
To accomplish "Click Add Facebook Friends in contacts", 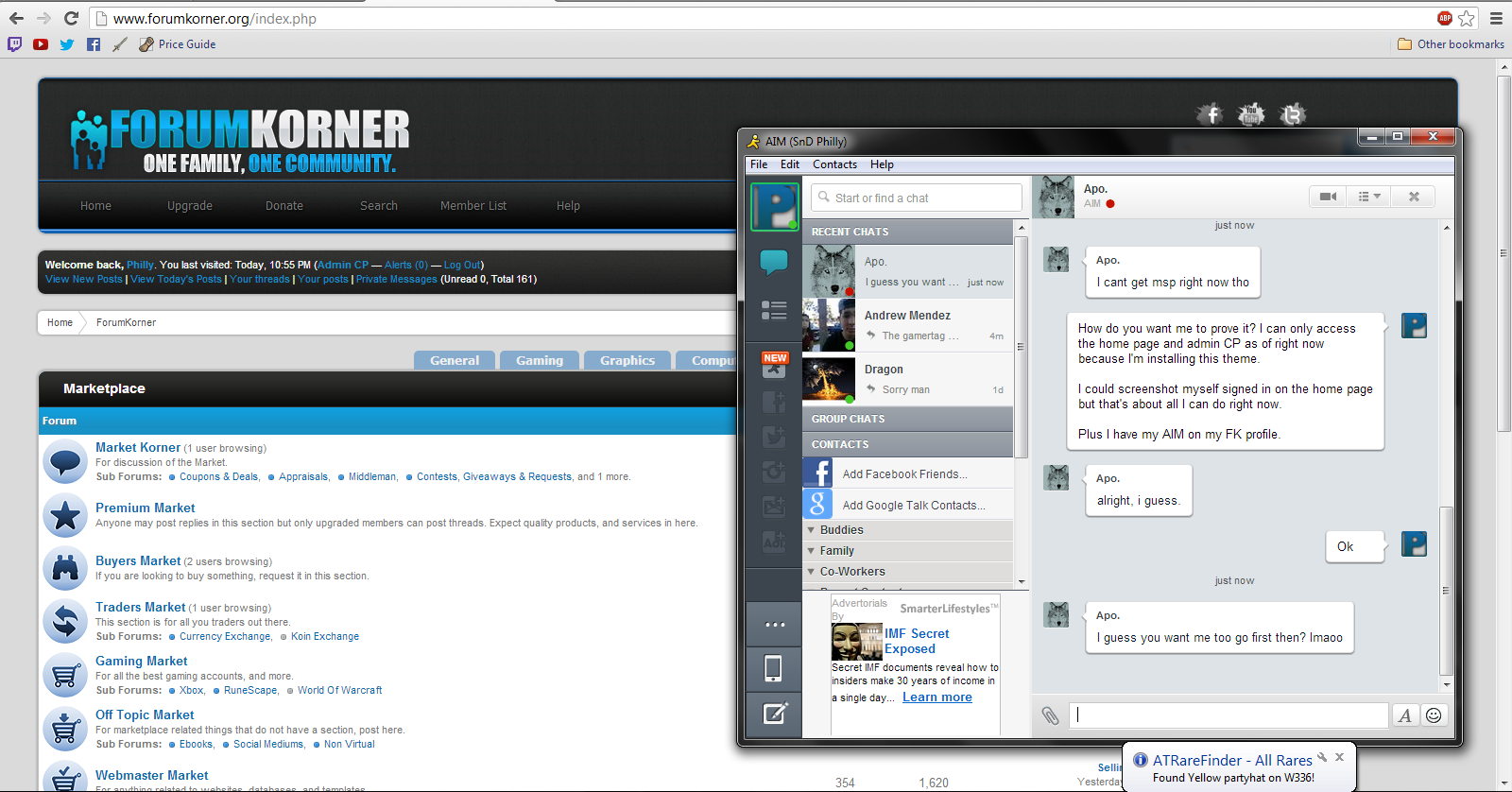I will (x=907, y=473).
